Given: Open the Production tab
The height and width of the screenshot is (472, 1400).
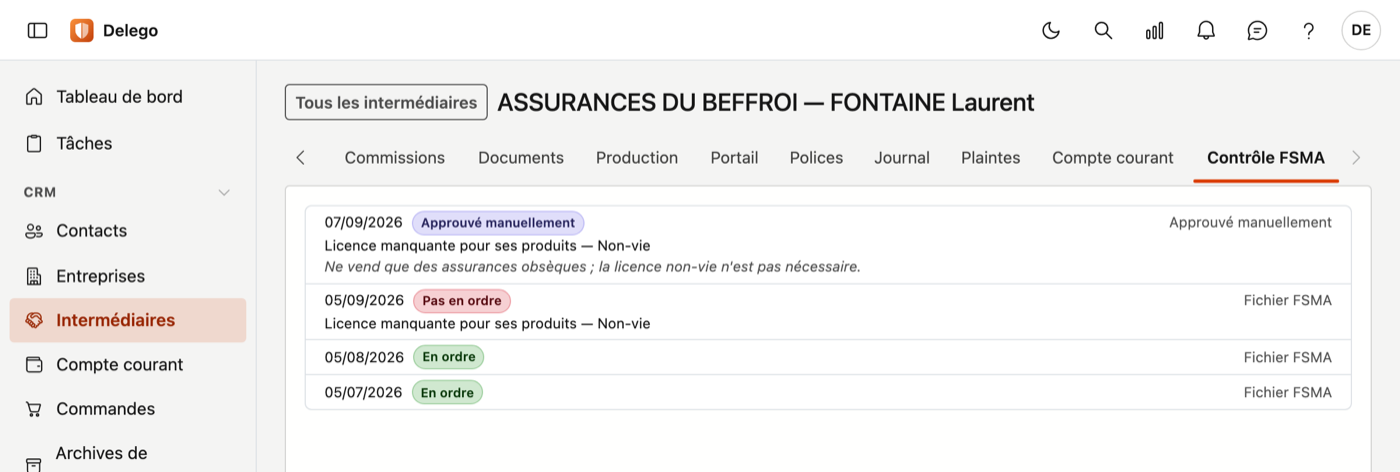Looking at the screenshot, I should (637, 158).
